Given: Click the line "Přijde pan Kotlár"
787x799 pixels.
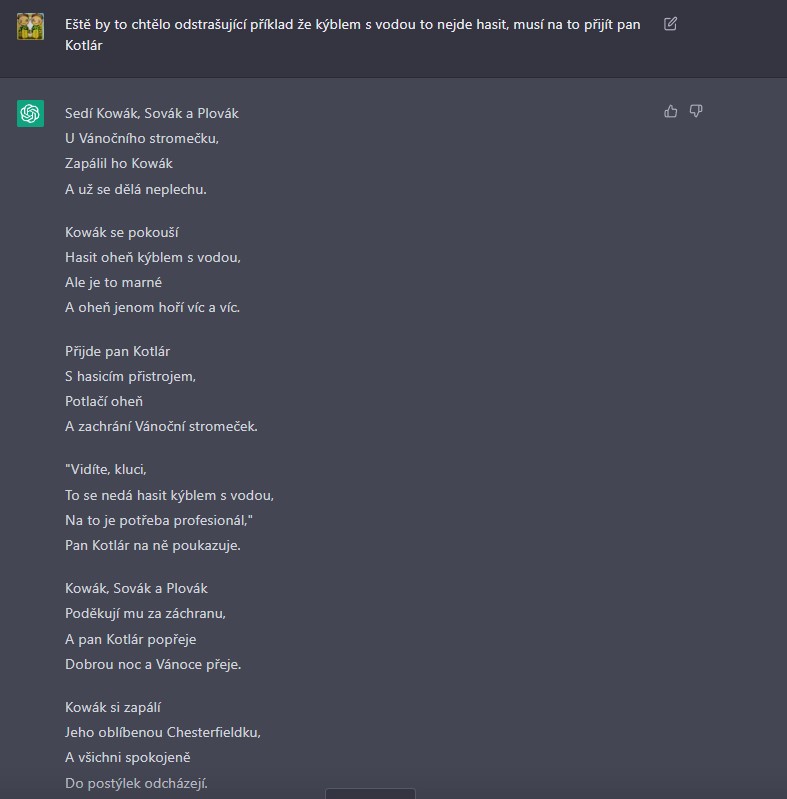Looking at the screenshot, I should (117, 351).
